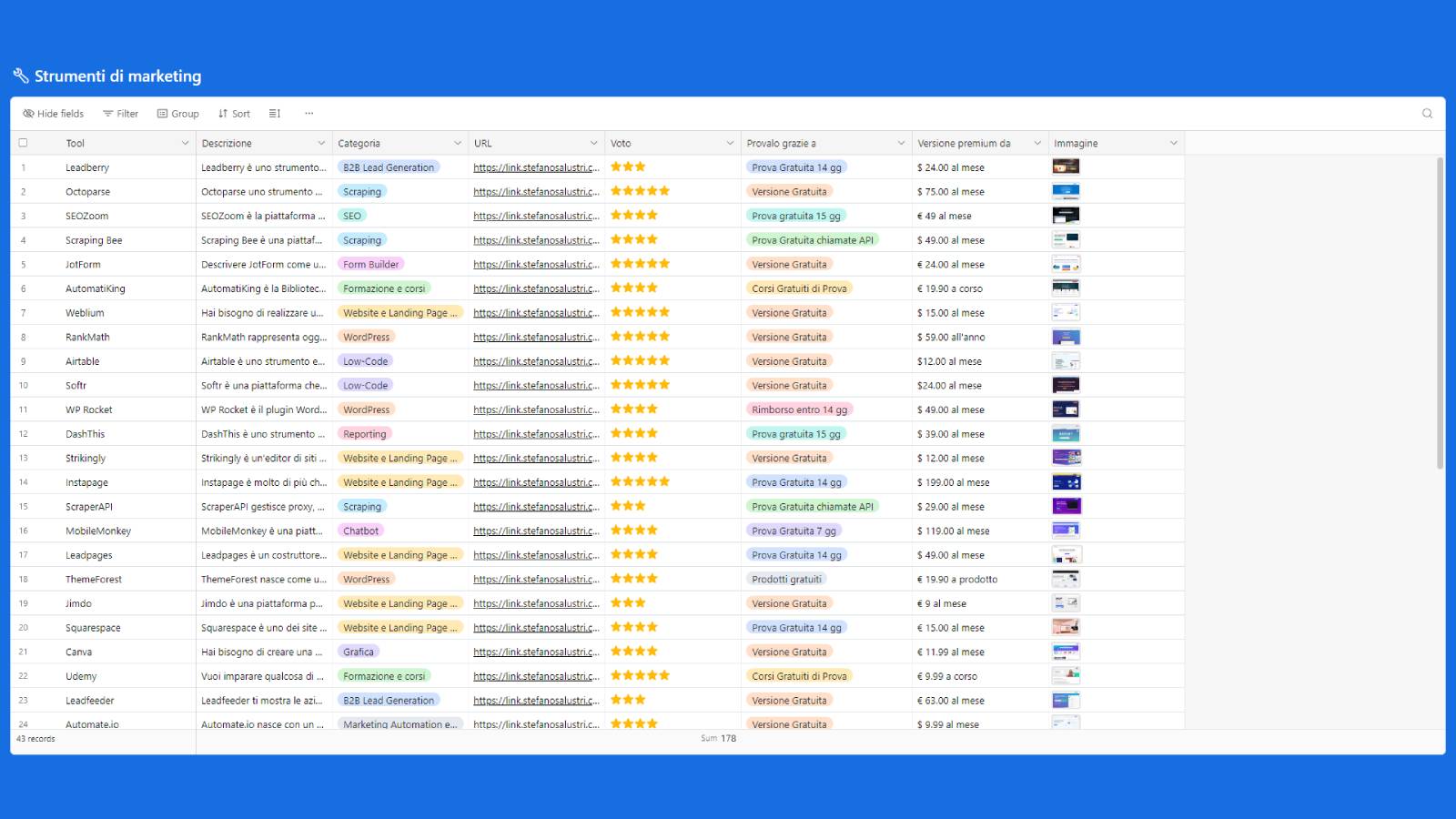The image size is (1456, 819).
Task: Toggle the select-all checkbox in header
Action: tap(24, 143)
